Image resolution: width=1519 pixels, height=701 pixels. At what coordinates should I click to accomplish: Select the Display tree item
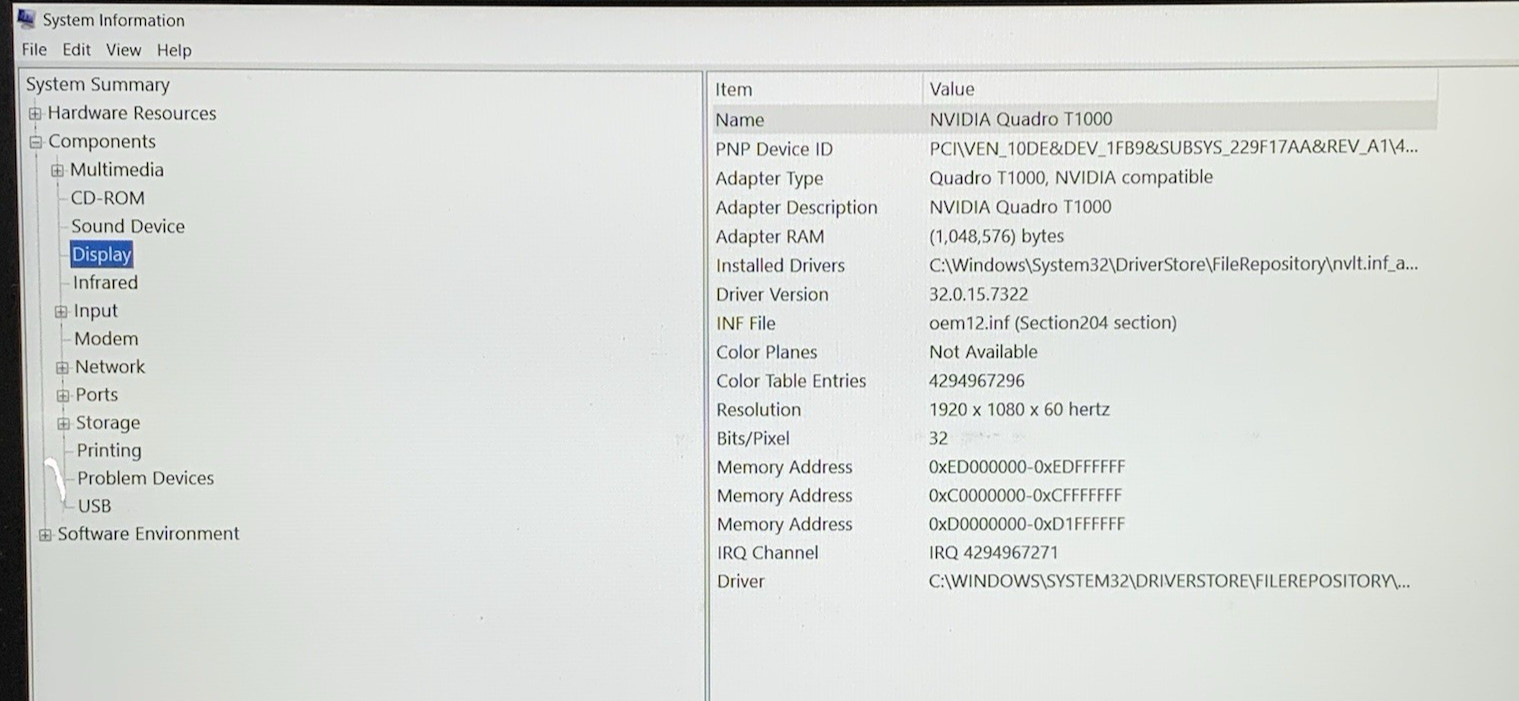click(102, 254)
